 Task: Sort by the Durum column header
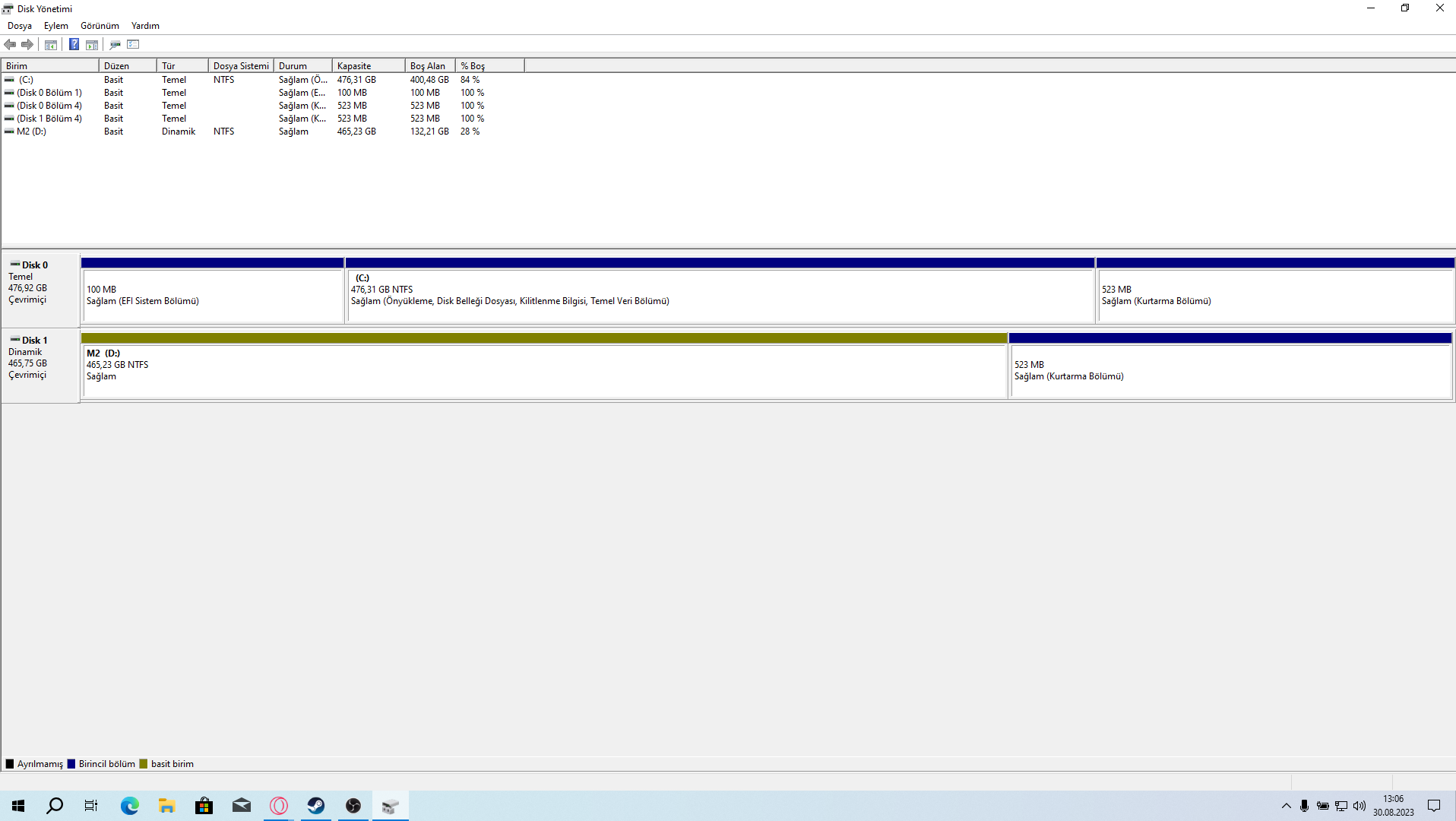303,66
